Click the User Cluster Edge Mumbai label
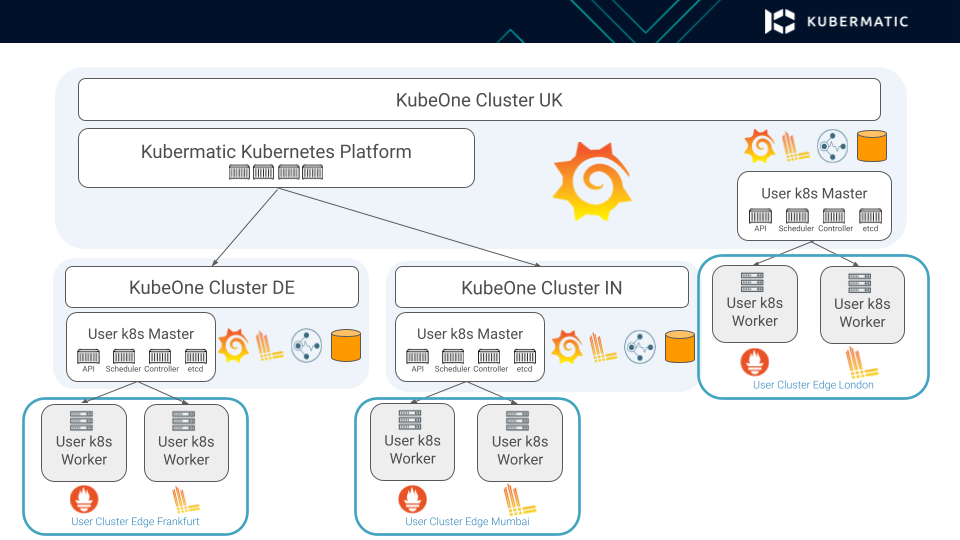Viewport: 960px width, 540px height. pyautogui.click(x=467, y=521)
